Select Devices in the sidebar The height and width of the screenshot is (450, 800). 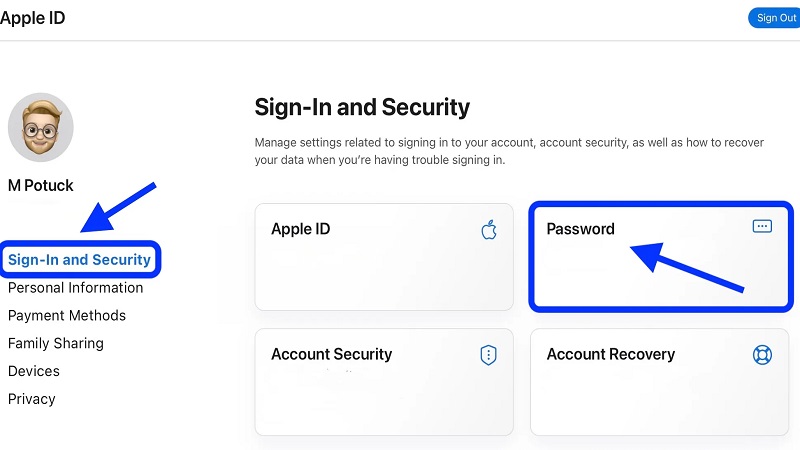coord(34,371)
